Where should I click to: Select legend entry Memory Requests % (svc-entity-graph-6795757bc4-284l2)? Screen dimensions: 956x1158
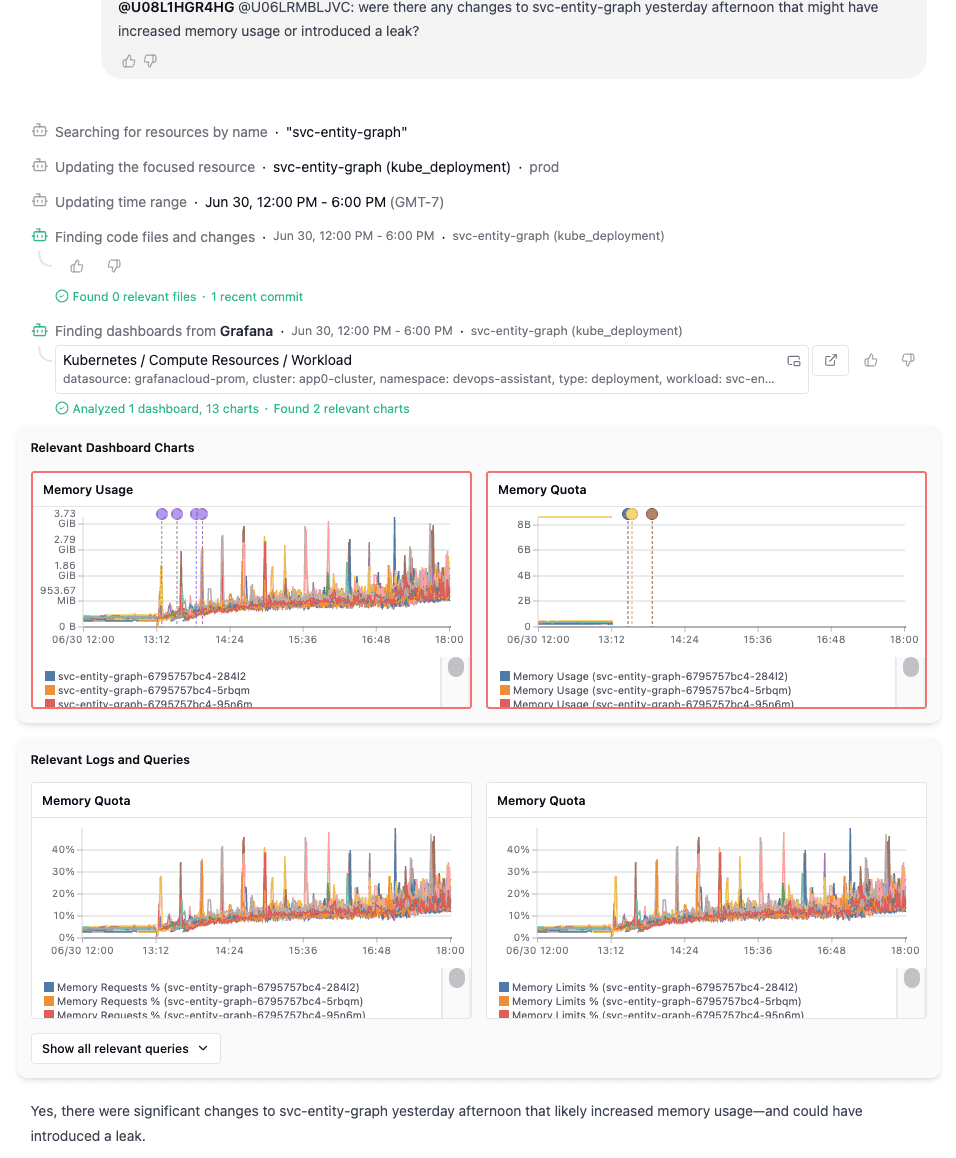click(x=208, y=987)
